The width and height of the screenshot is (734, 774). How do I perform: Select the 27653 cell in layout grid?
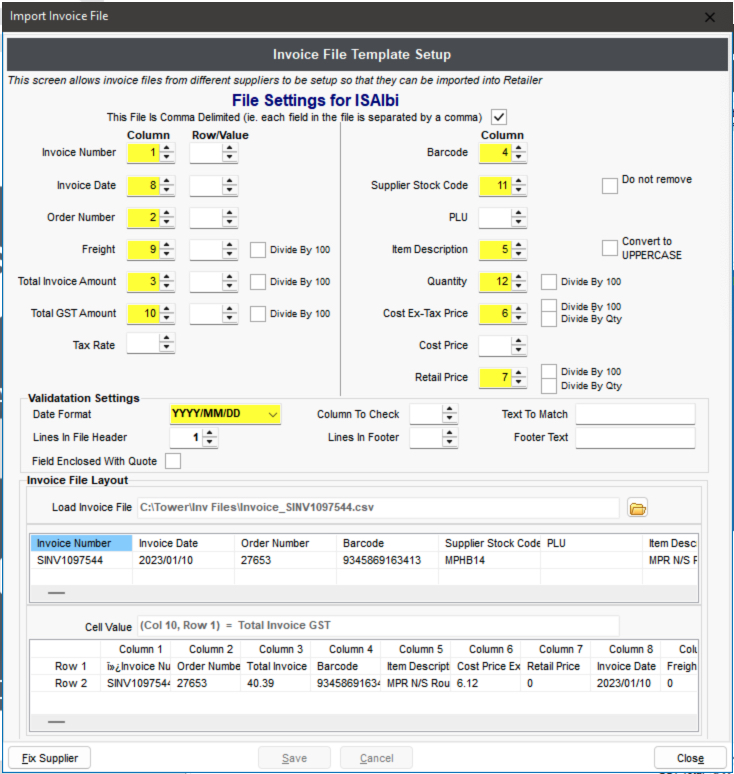(286, 560)
